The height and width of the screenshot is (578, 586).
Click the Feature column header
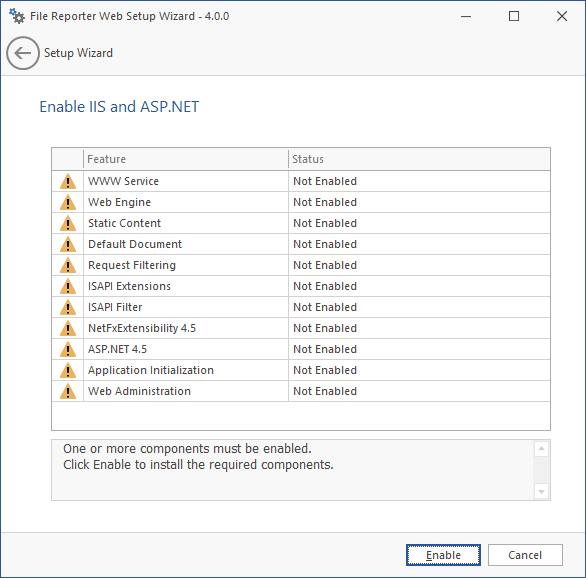coord(186,159)
